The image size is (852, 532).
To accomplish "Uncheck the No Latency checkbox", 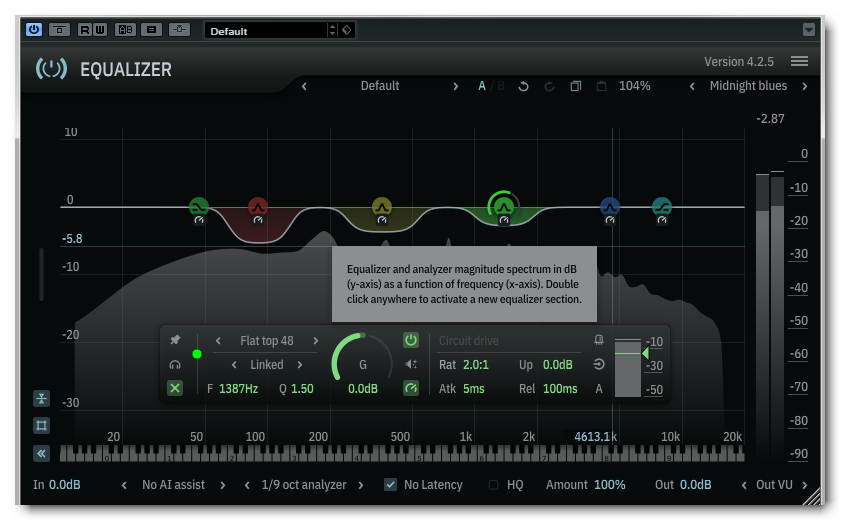I will point(390,484).
